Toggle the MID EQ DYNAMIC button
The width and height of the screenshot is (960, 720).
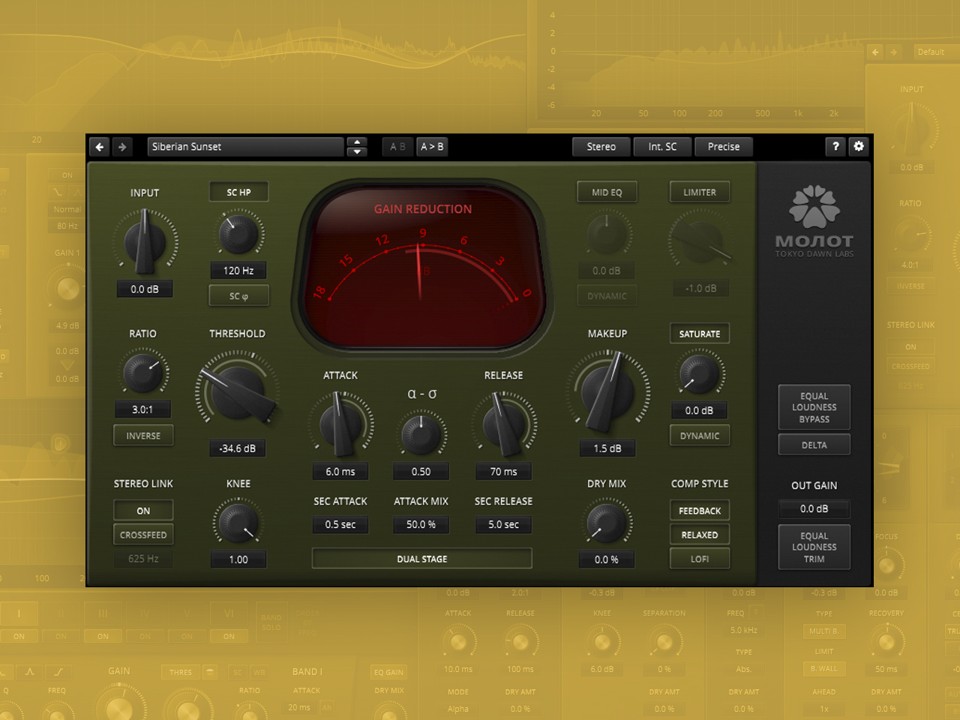pos(607,296)
